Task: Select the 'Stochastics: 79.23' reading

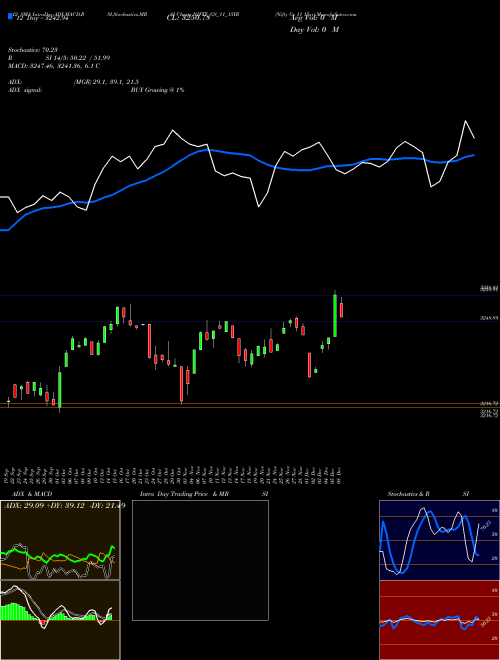Action: pos(32,50)
